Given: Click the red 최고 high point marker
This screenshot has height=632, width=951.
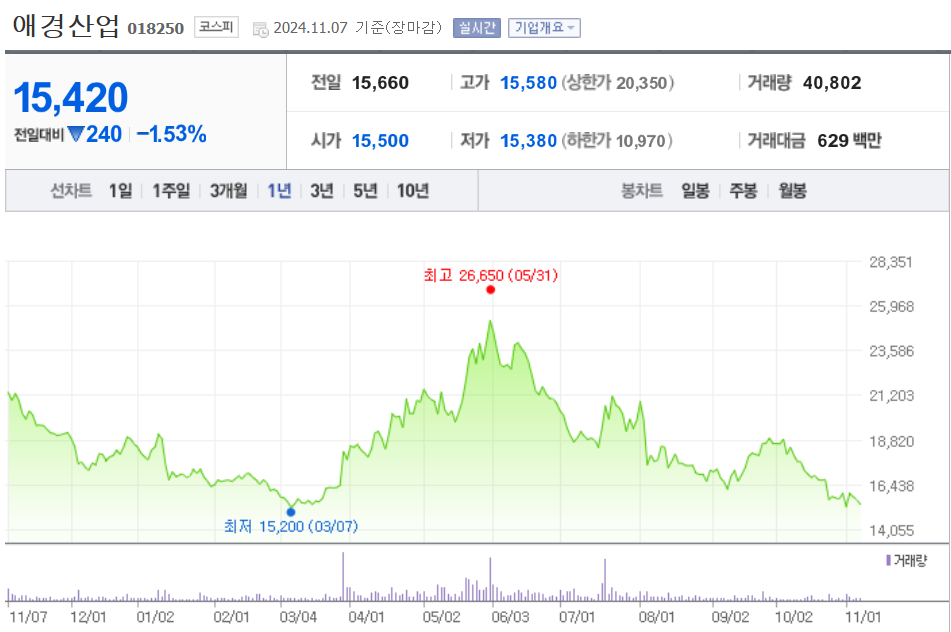Looking at the screenshot, I should (491, 290).
